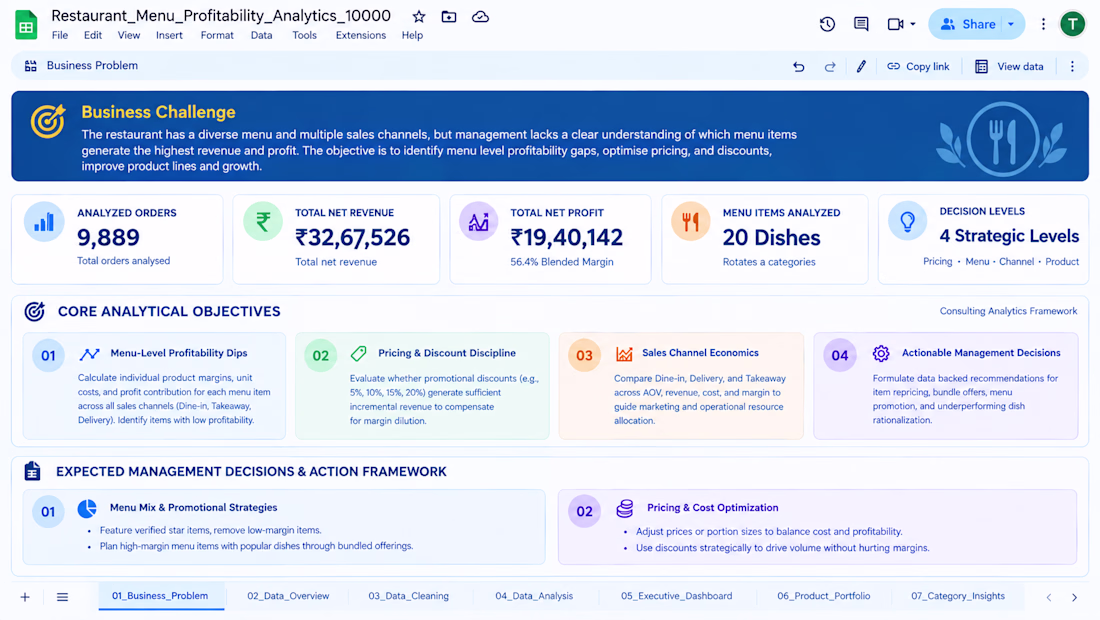Screen dimensions: 1100x620
Task: Click the document title to rename
Action: tap(221, 15)
